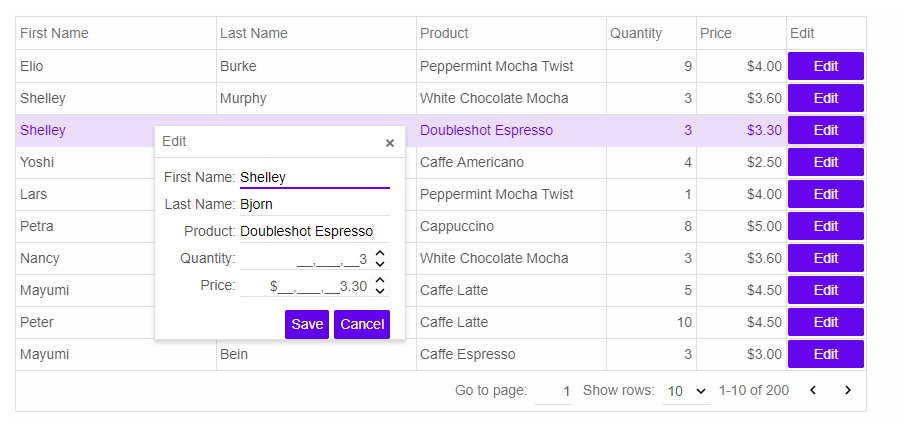Focus the First Name field containing Shelley

pyautogui.click(x=315, y=177)
